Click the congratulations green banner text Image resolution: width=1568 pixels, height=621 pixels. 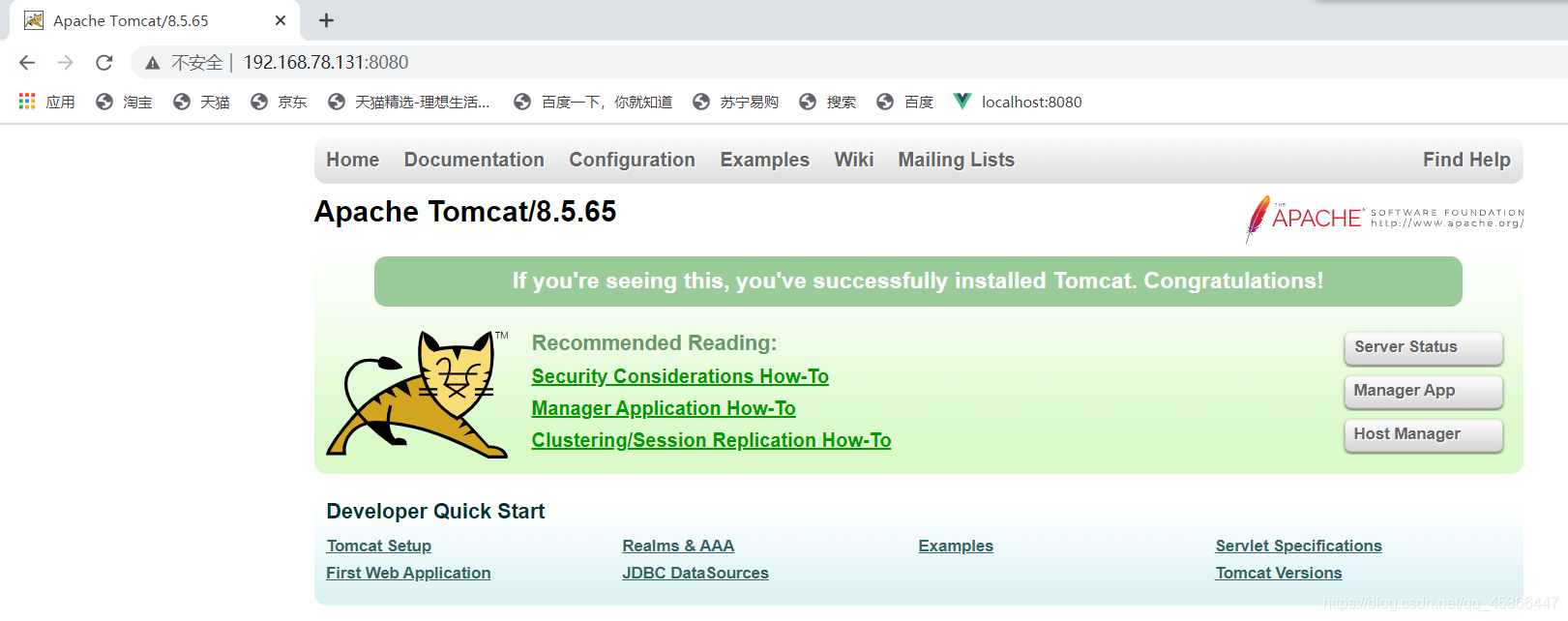coord(918,281)
